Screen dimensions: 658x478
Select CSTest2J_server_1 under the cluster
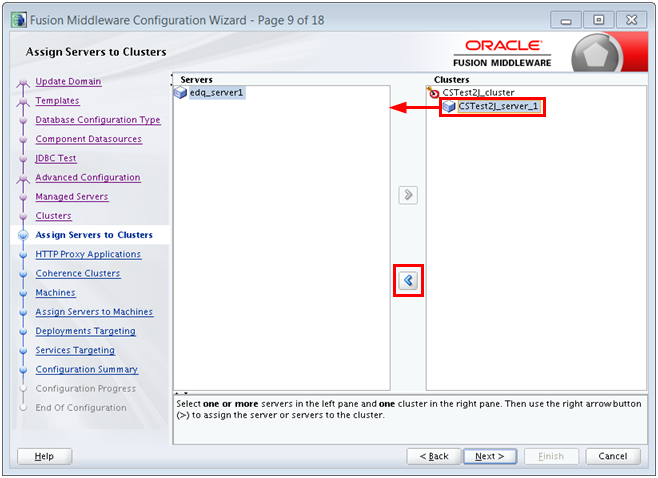point(498,107)
